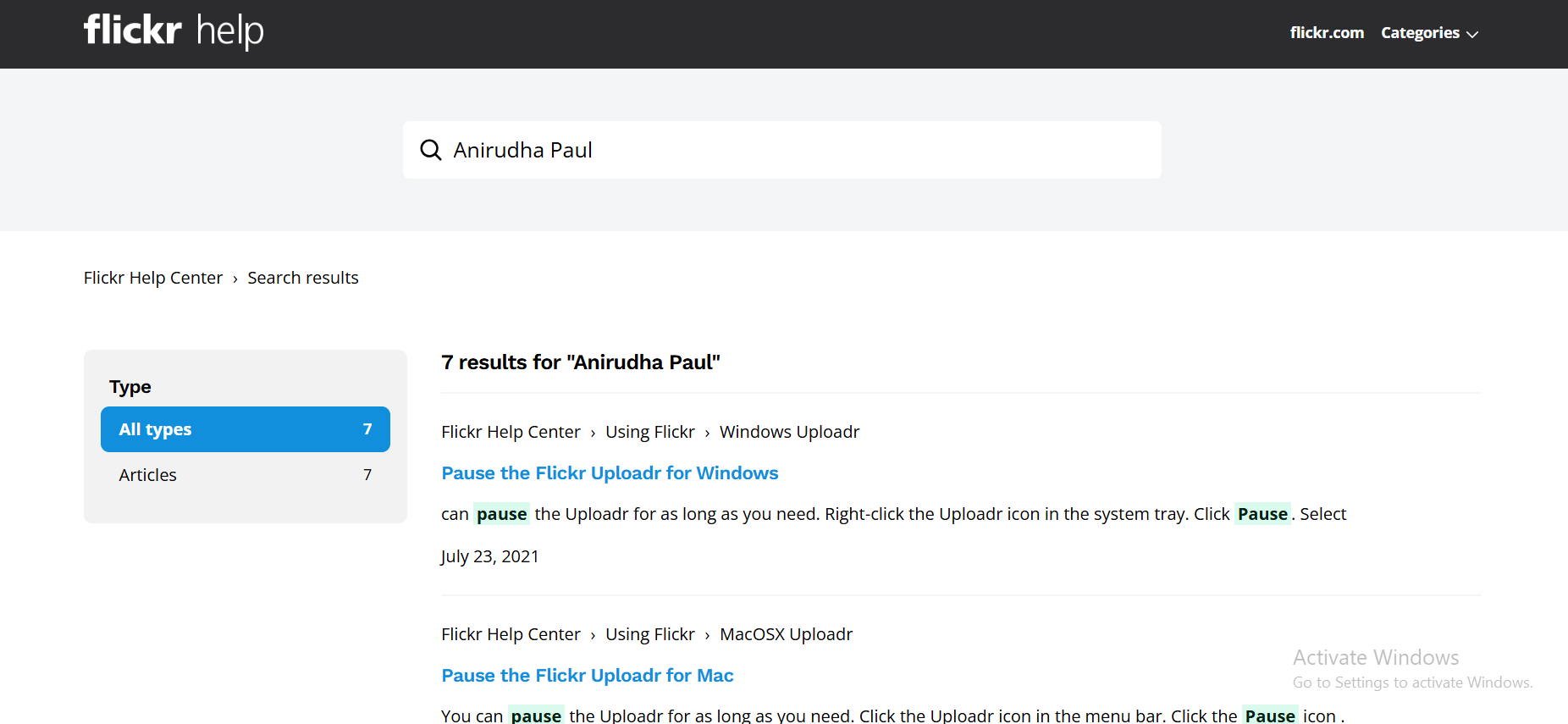Click the July 23, 2021 date
Viewport: 1568px width, 724px height.
coord(489,556)
